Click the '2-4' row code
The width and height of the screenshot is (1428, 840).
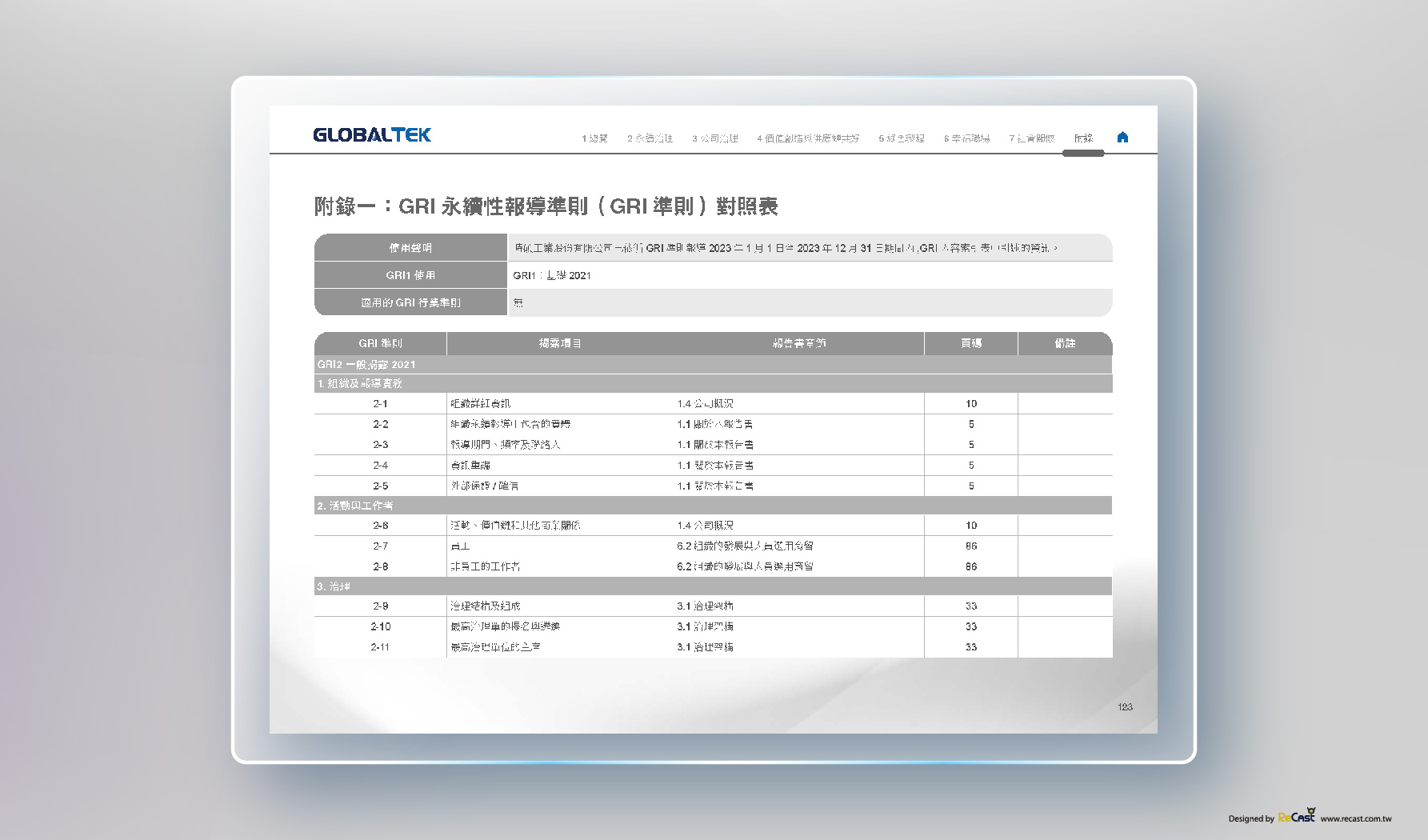point(380,466)
